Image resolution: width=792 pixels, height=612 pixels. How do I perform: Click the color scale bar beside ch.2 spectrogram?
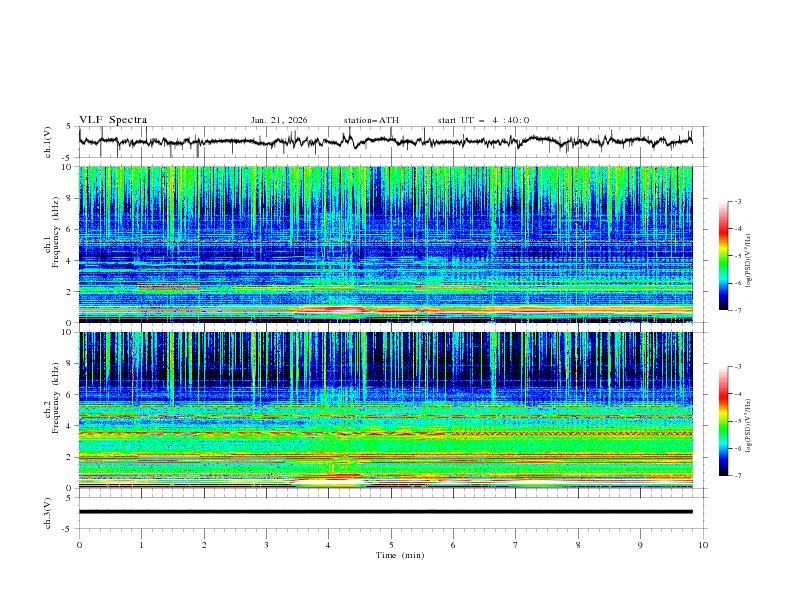pos(723,421)
